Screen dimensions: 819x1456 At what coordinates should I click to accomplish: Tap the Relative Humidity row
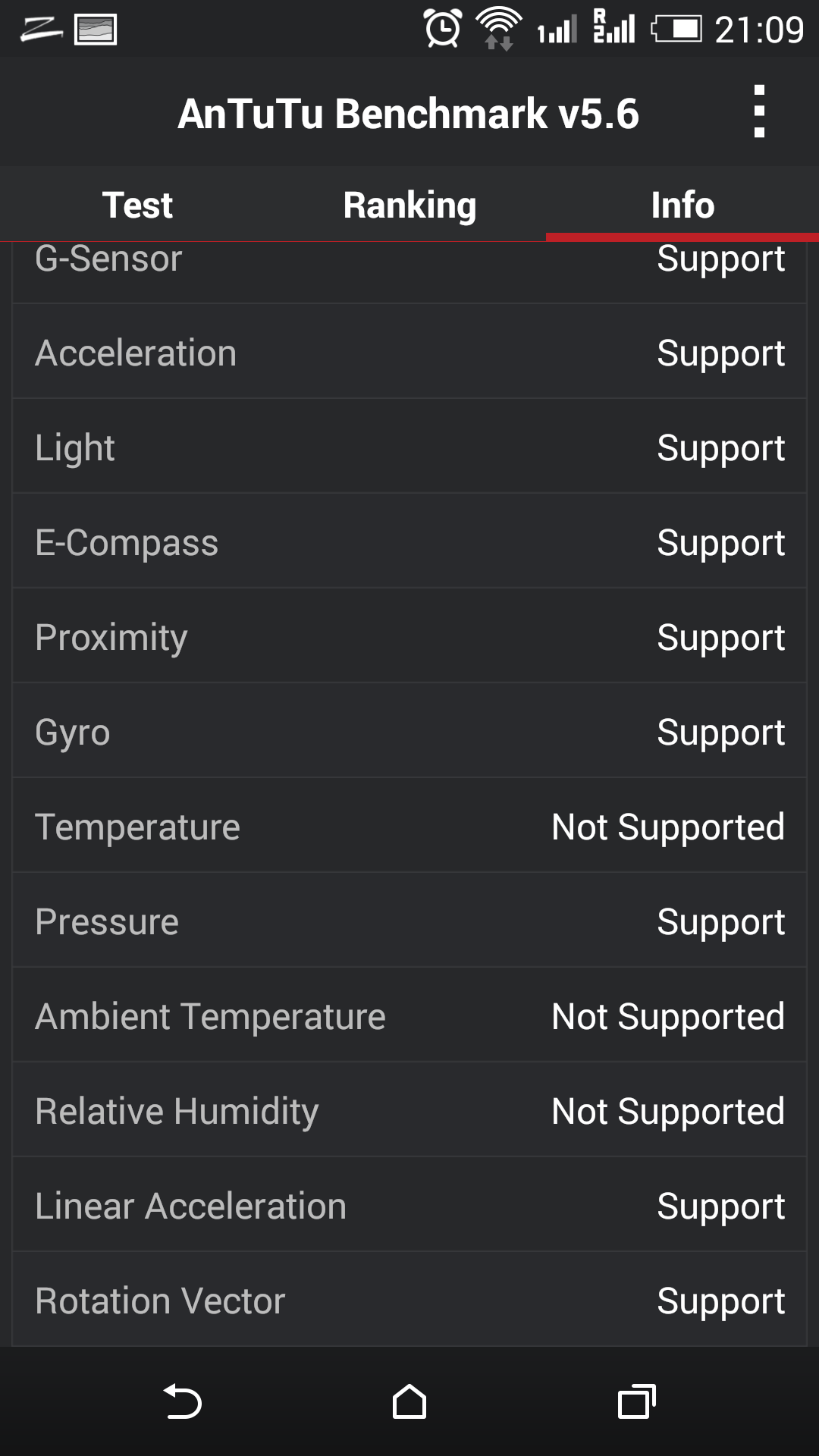[409, 1110]
